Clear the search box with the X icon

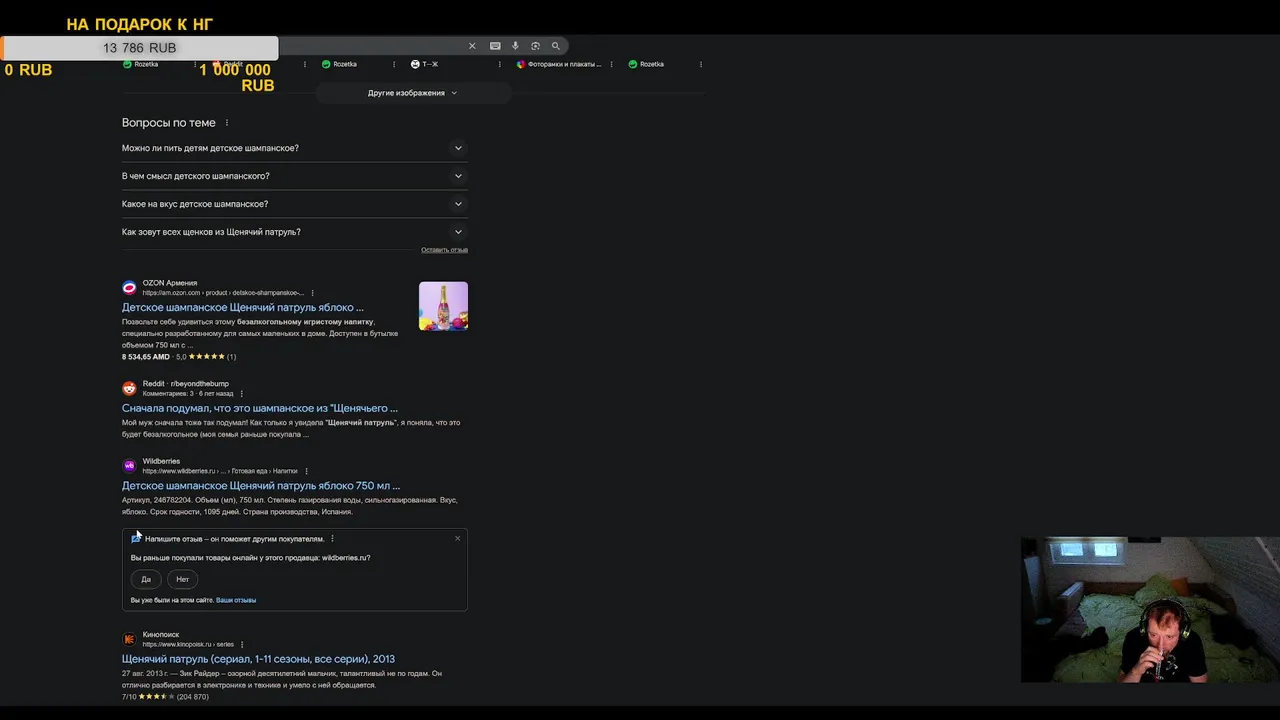tap(472, 46)
